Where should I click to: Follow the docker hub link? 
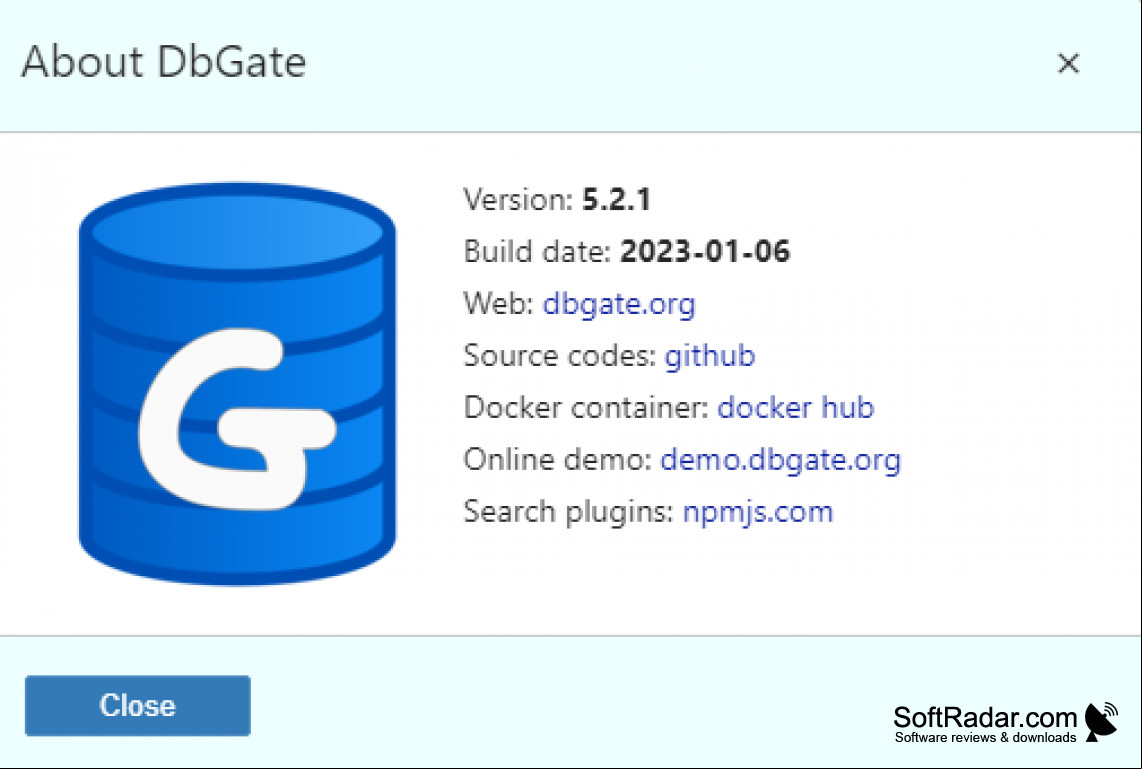point(795,407)
